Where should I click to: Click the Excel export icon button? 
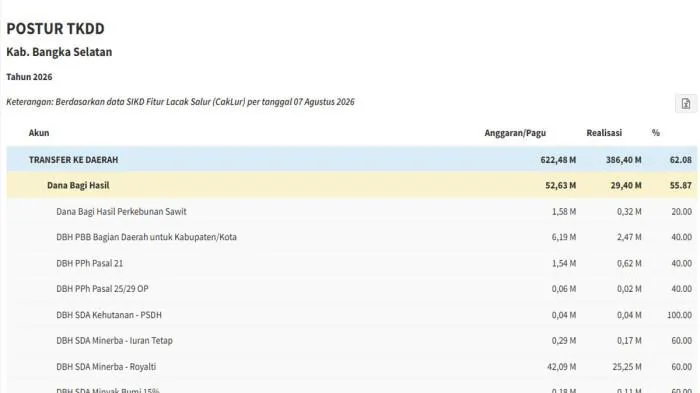coord(686,104)
